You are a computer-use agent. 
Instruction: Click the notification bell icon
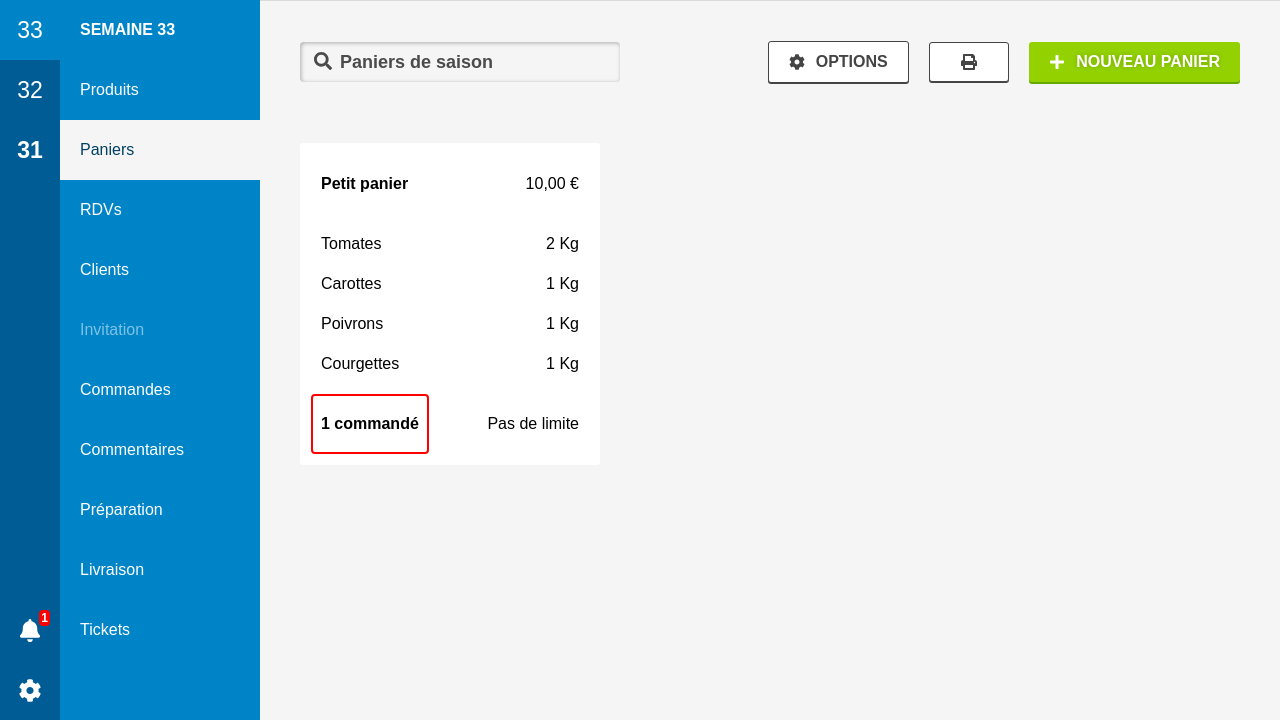click(x=30, y=630)
